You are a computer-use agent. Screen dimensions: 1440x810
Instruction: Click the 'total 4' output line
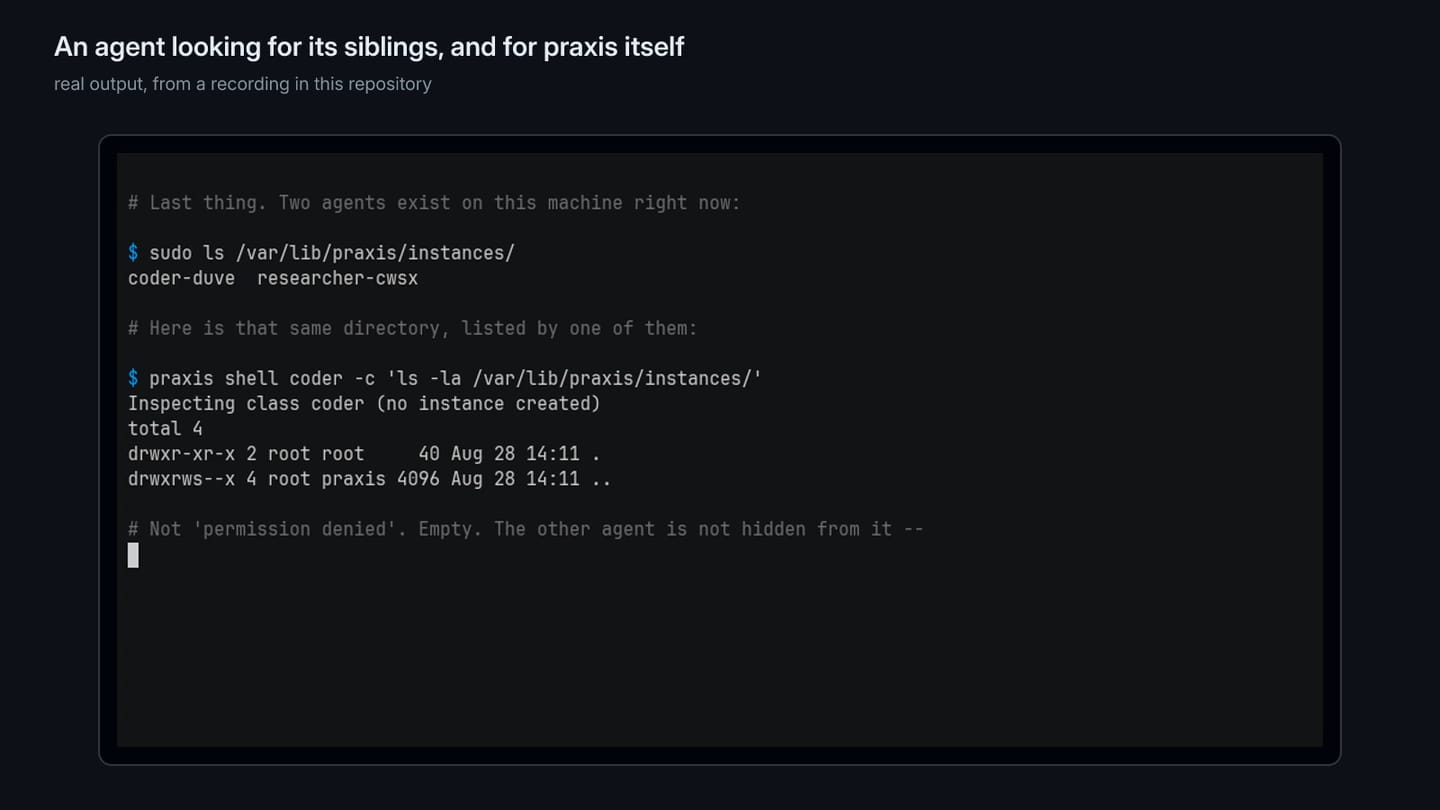point(165,428)
